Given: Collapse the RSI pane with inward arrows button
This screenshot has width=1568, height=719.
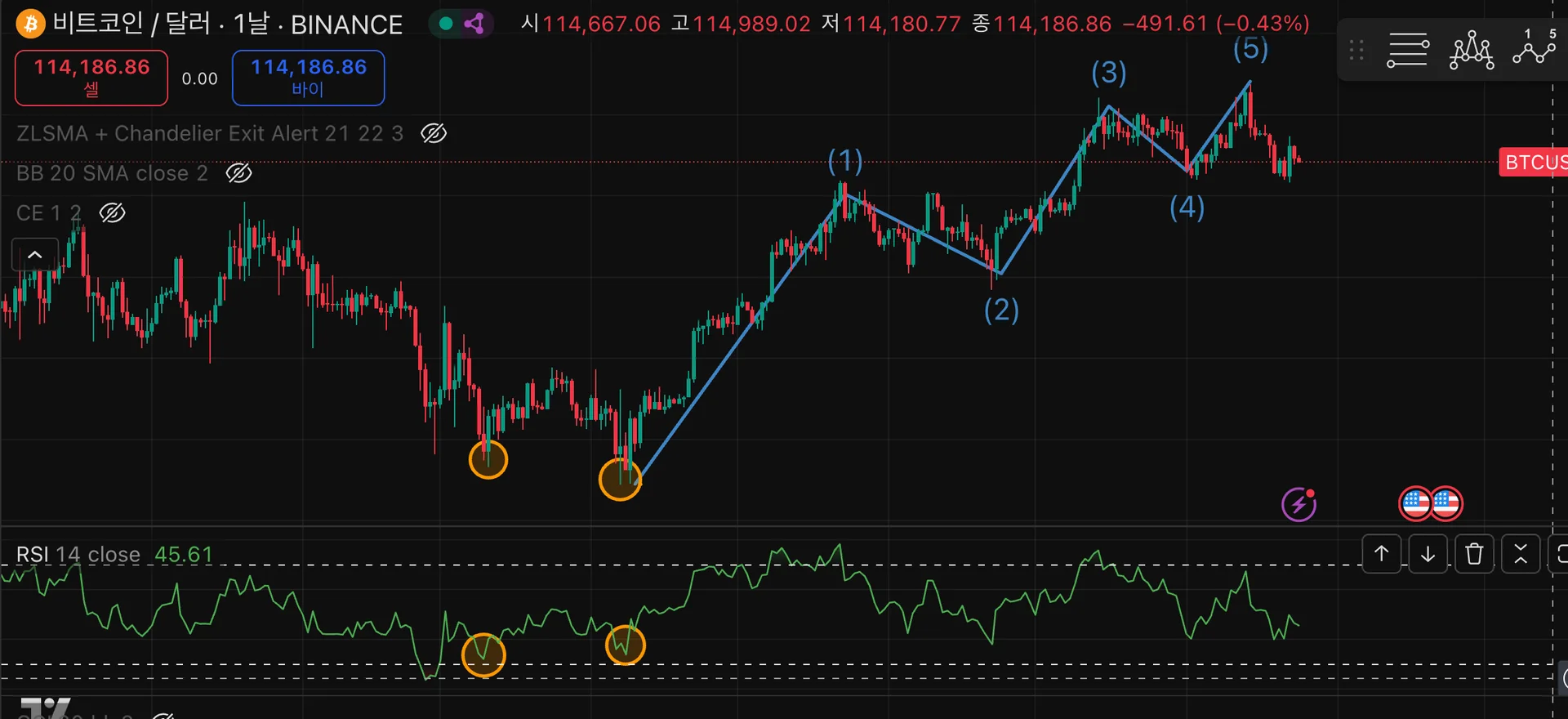Looking at the screenshot, I should 1521,554.
